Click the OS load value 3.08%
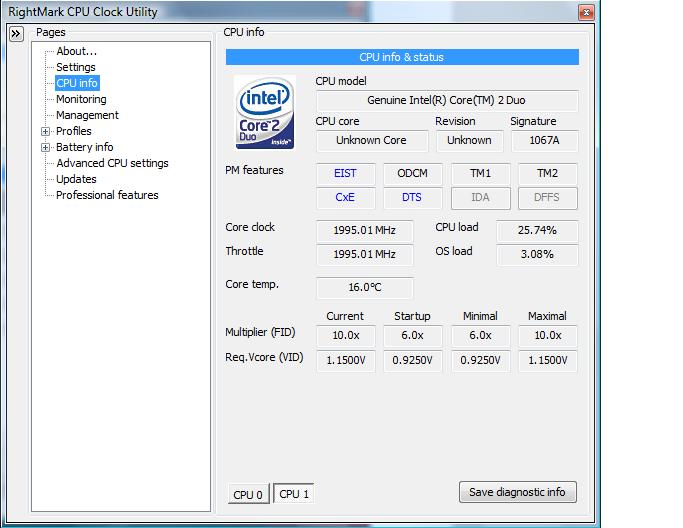This screenshot has width=683, height=528. click(537, 254)
